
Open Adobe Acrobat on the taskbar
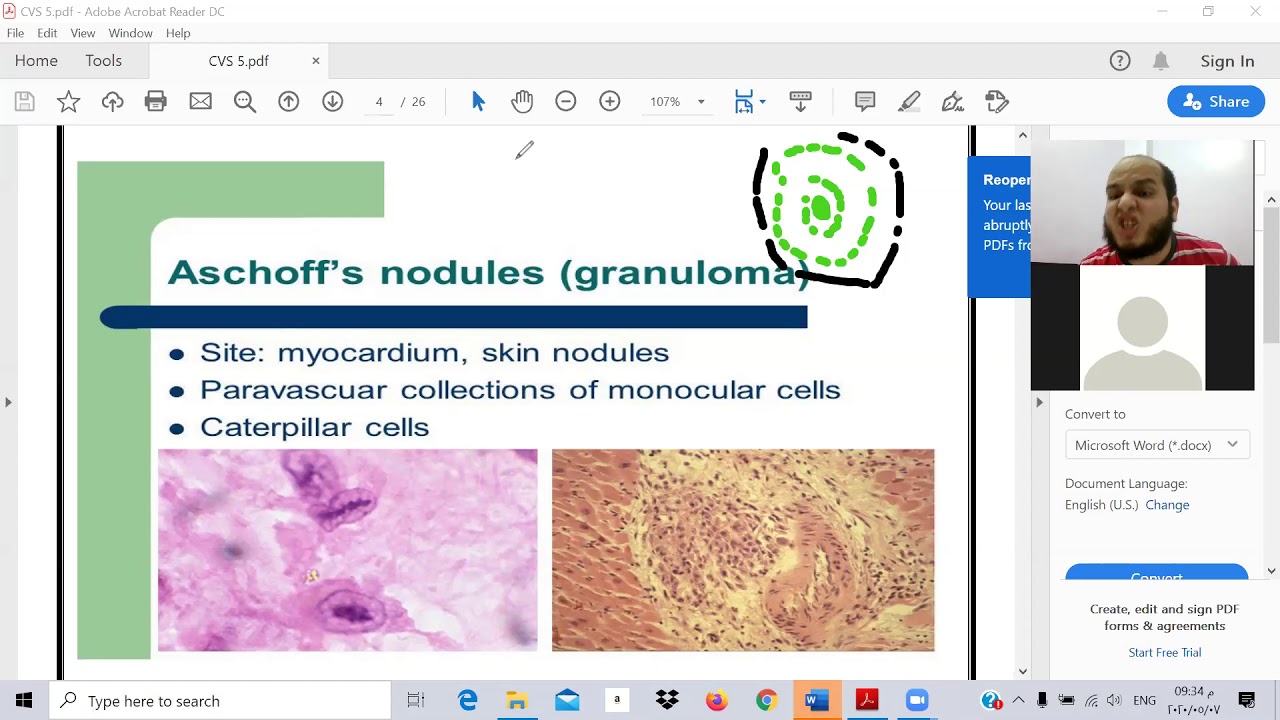coord(867,700)
